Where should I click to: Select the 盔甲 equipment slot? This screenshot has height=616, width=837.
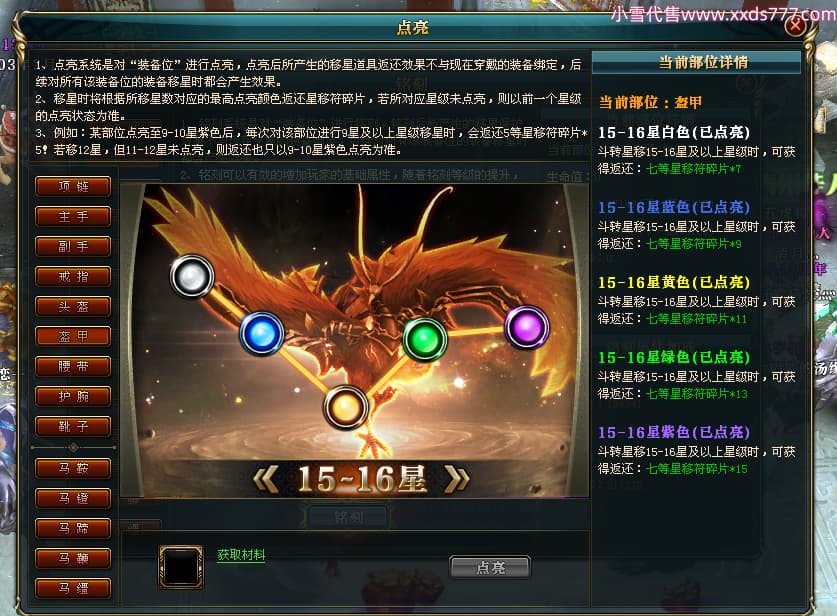(x=73, y=336)
